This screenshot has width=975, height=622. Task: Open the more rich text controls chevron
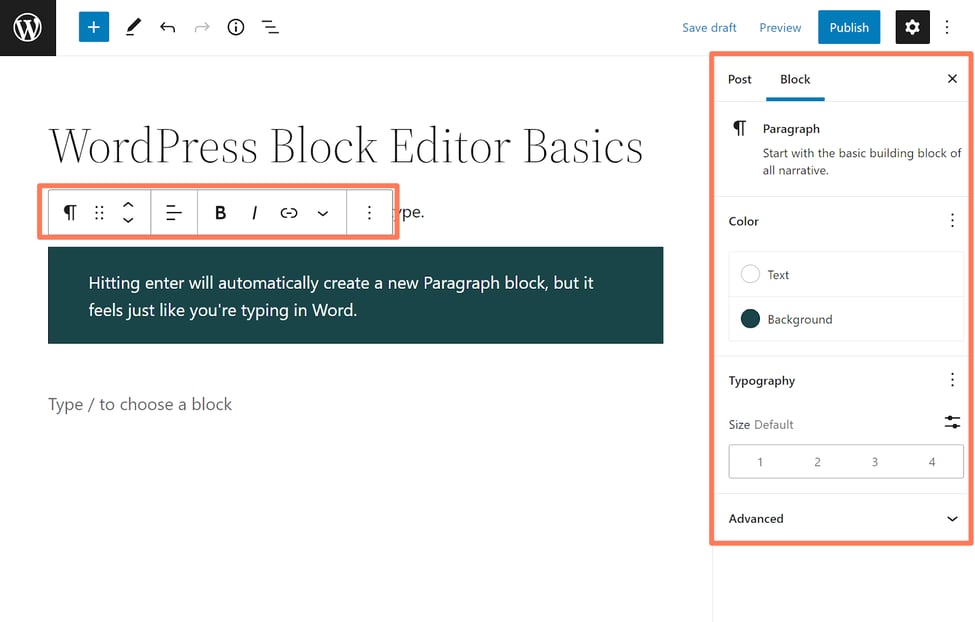[322, 213]
